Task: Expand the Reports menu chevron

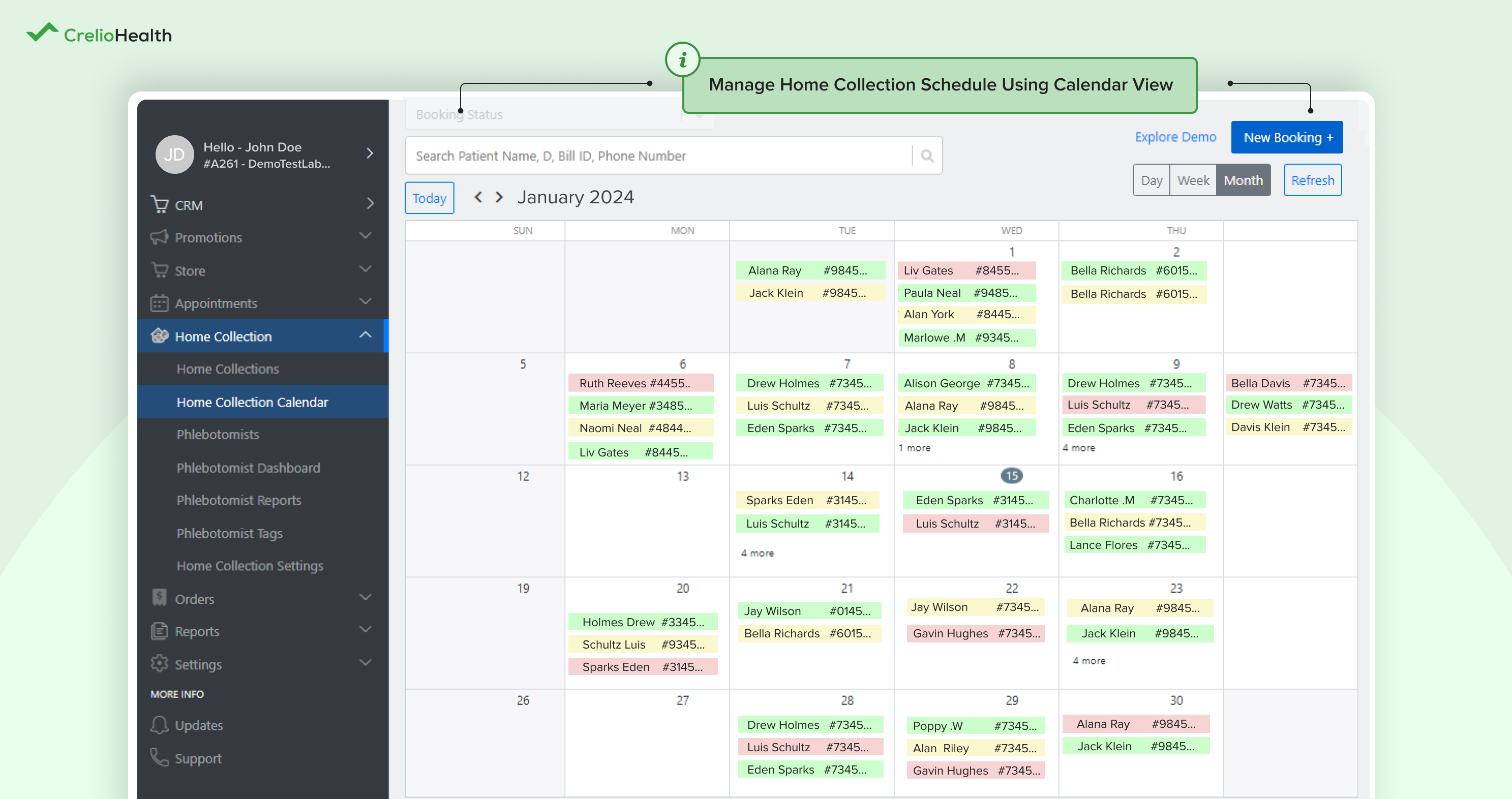Action: coord(366,629)
